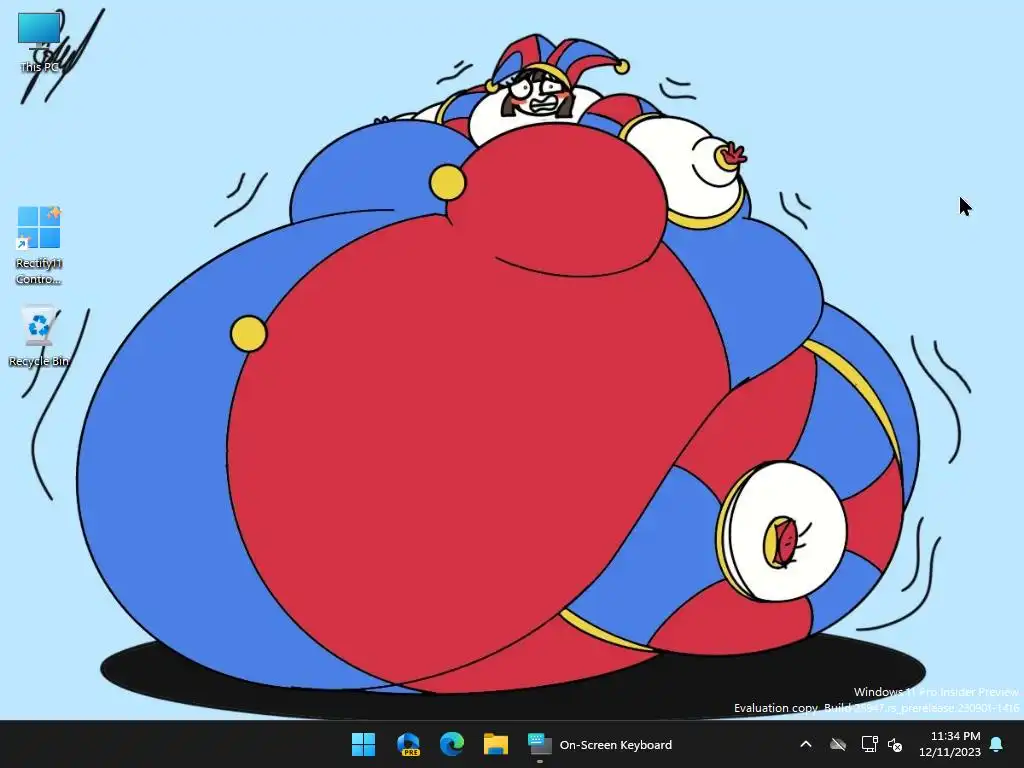
Task: Expand the hidden system tray icons
Action: coord(806,744)
